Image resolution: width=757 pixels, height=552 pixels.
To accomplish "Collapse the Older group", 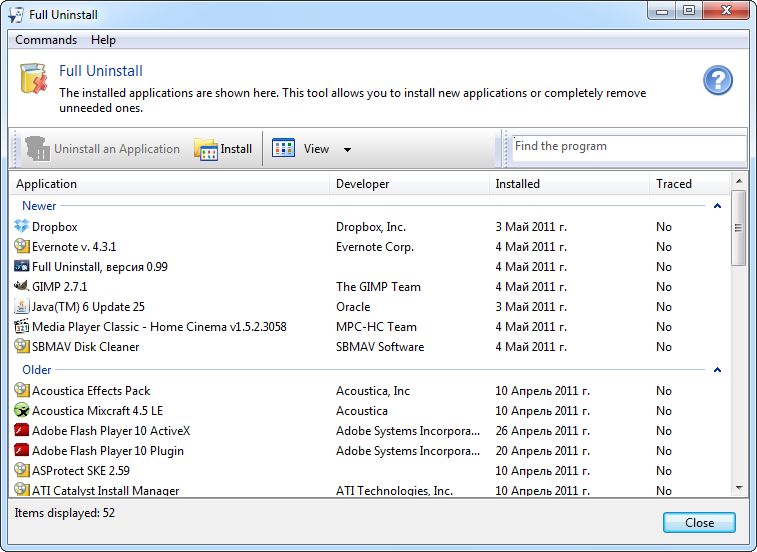I will (x=717, y=370).
